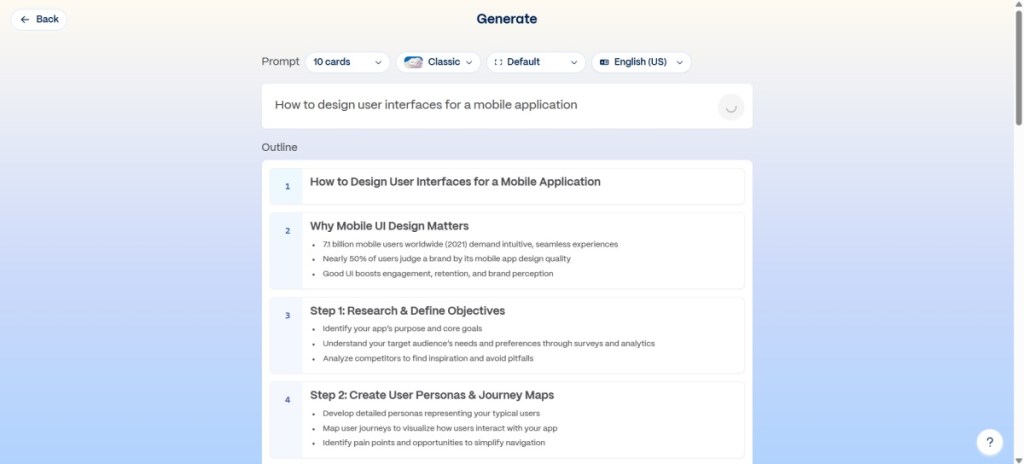Open the Classic theme dropdown

(x=438, y=62)
